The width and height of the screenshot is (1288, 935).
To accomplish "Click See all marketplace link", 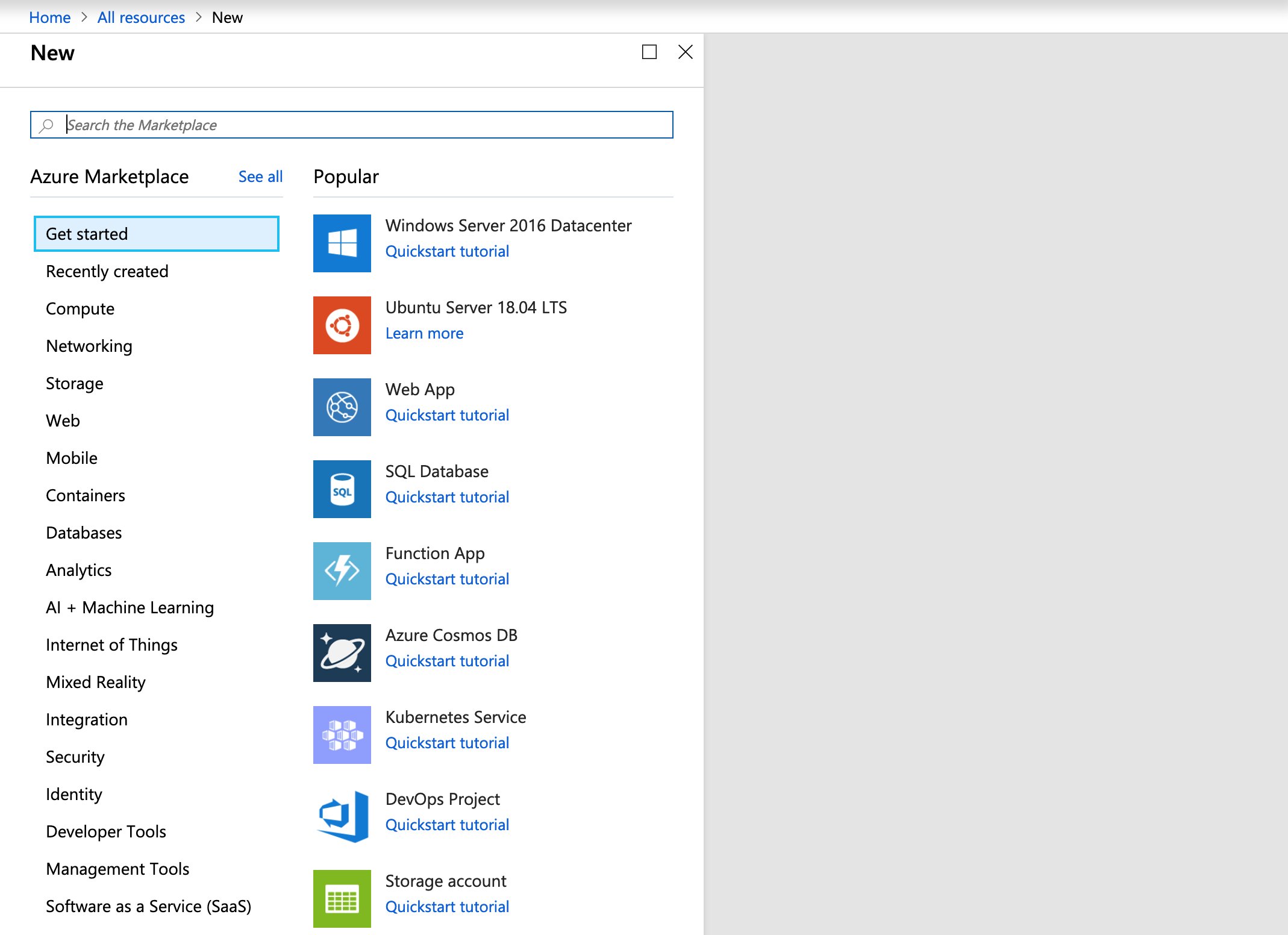I will pyautogui.click(x=260, y=177).
